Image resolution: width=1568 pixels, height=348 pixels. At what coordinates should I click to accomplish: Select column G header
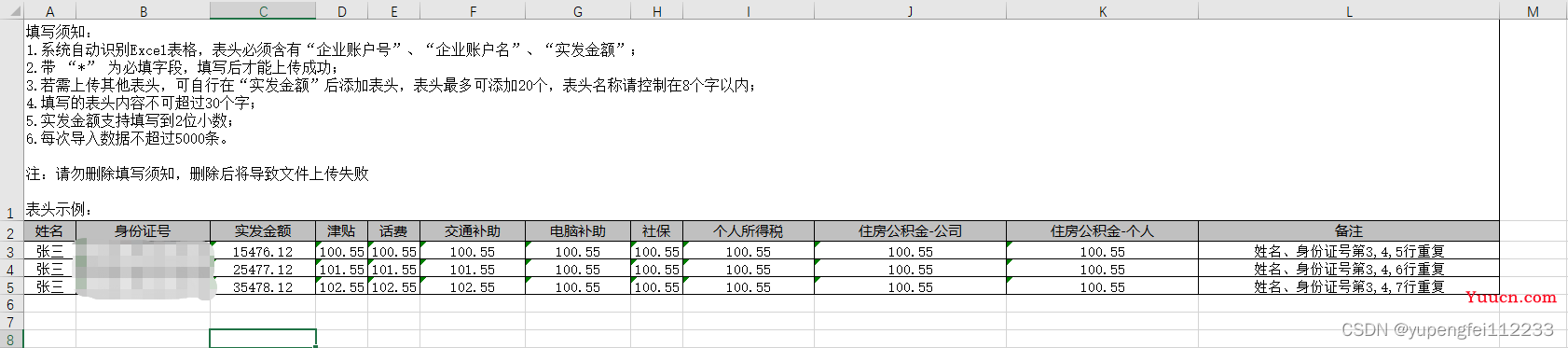pos(578,10)
